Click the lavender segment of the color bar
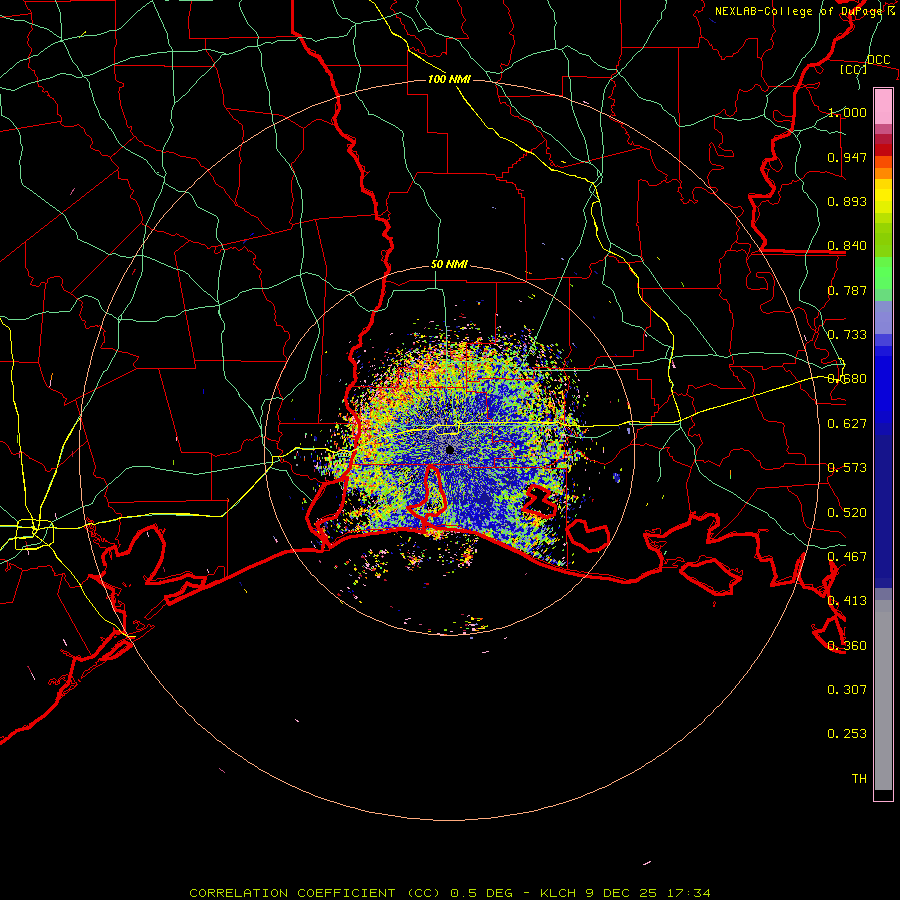 click(x=883, y=317)
